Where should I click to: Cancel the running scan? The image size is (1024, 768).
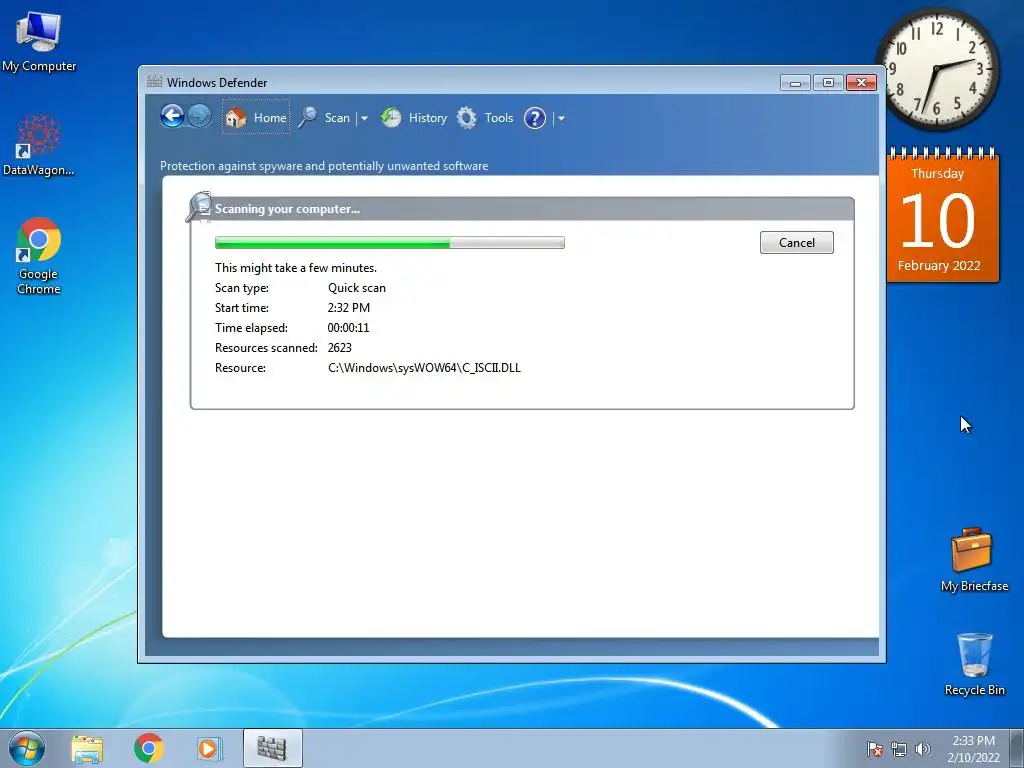click(x=797, y=242)
